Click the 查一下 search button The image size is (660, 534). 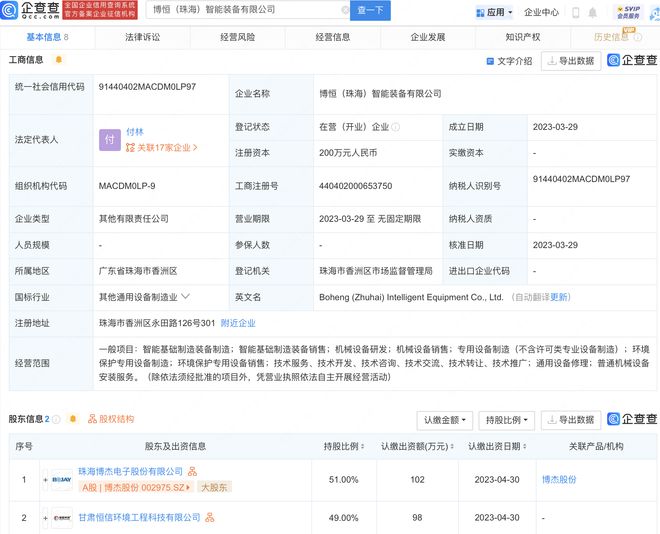[370, 10]
